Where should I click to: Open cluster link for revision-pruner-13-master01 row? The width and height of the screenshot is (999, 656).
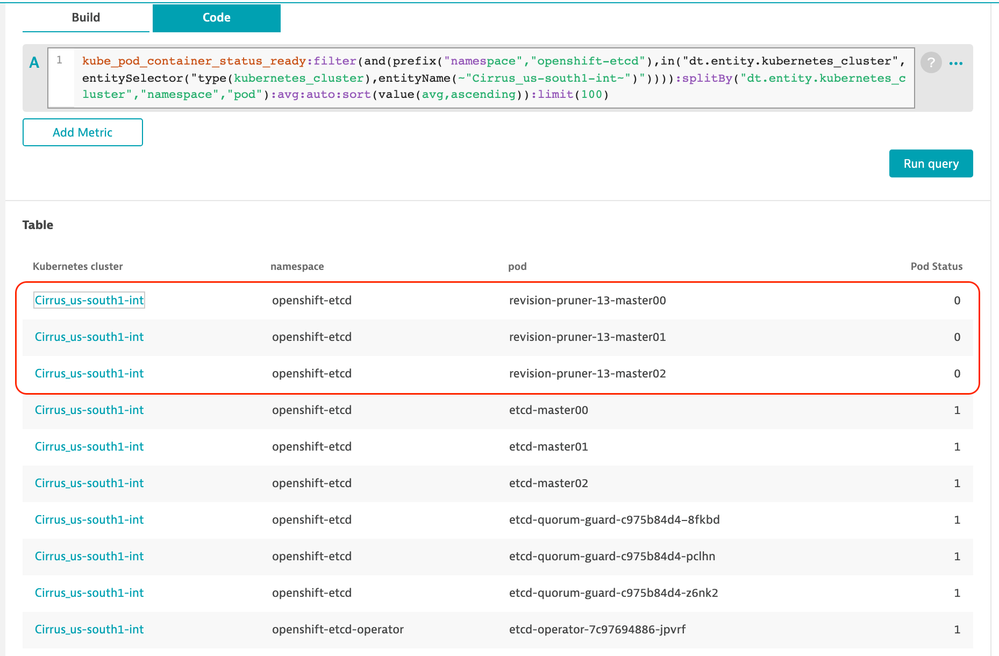coord(89,337)
